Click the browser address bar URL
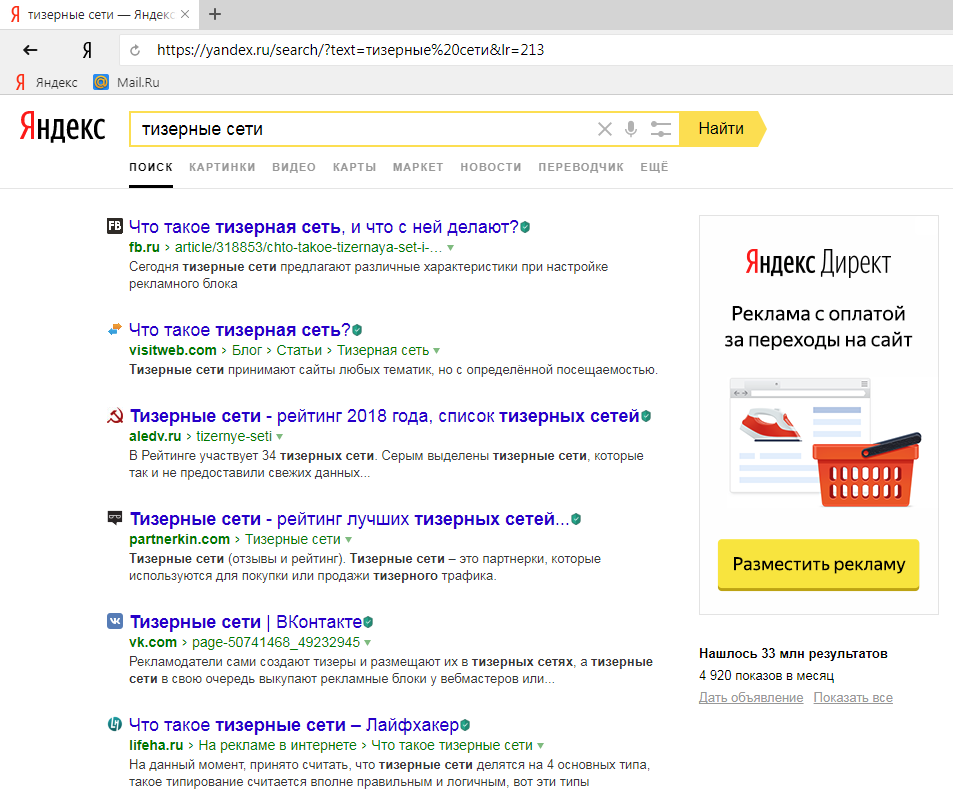Viewport: 953px width, 801px height. 350,50
